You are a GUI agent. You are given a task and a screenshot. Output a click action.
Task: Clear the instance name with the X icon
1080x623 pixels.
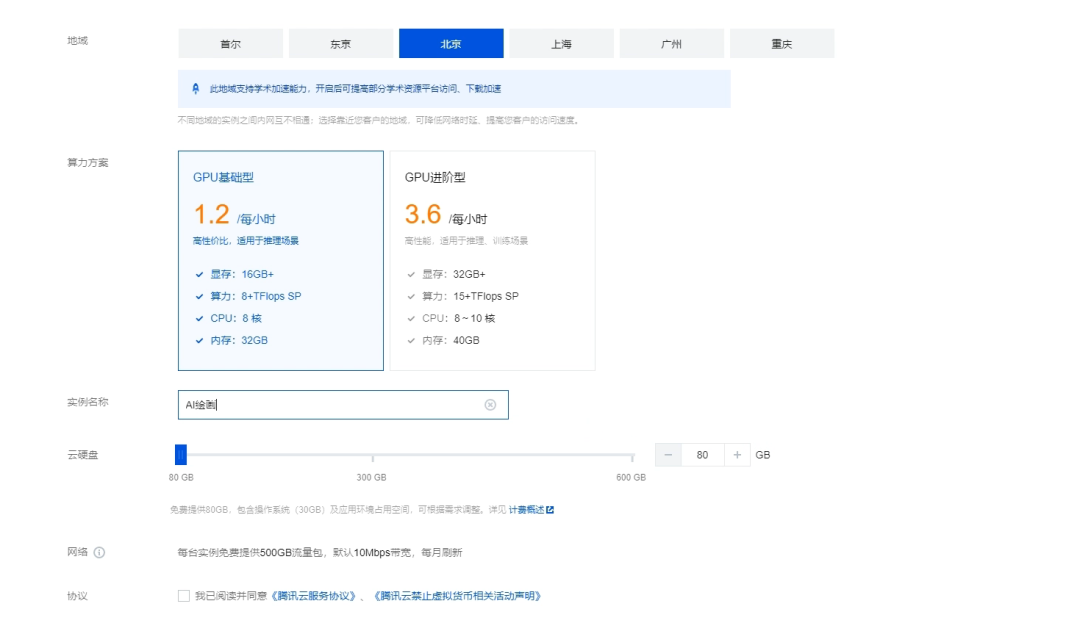tap(490, 405)
